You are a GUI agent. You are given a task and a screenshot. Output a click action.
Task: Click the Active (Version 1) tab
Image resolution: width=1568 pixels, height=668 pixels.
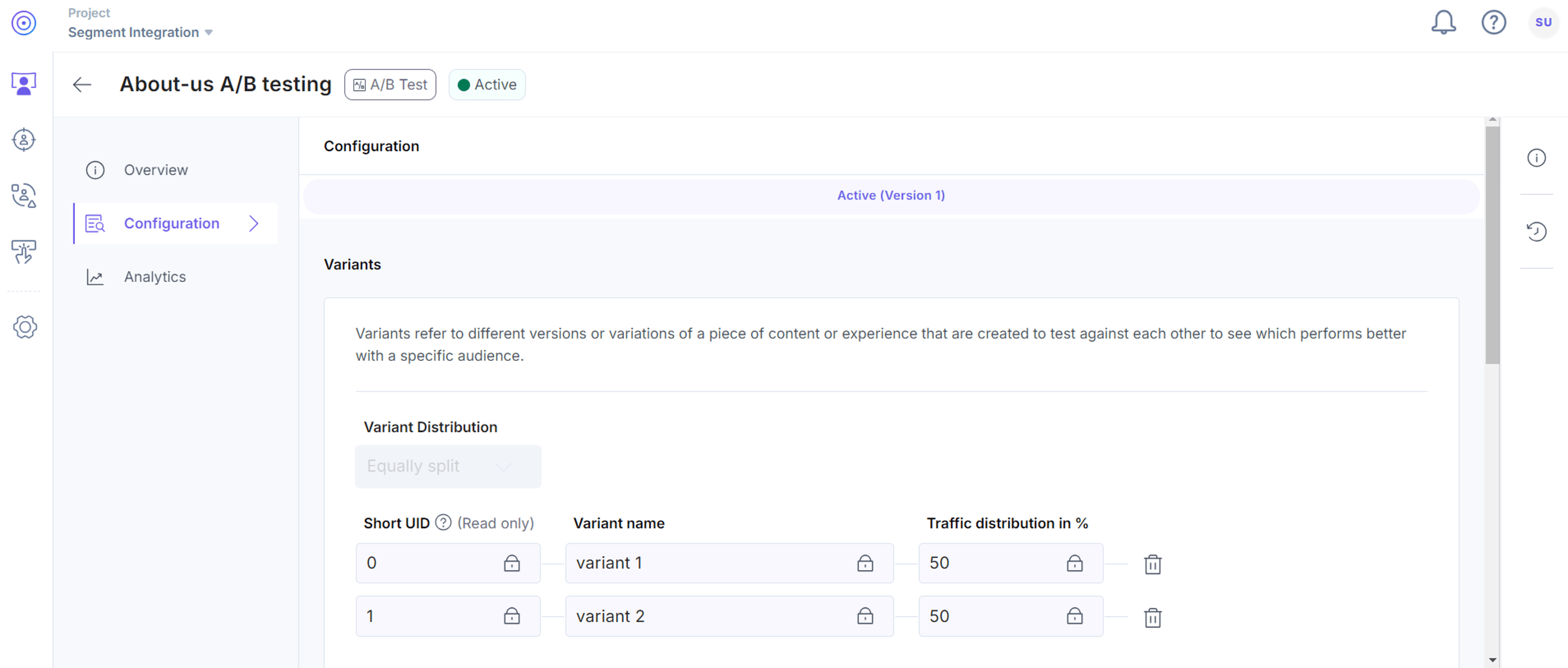(x=891, y=196)
